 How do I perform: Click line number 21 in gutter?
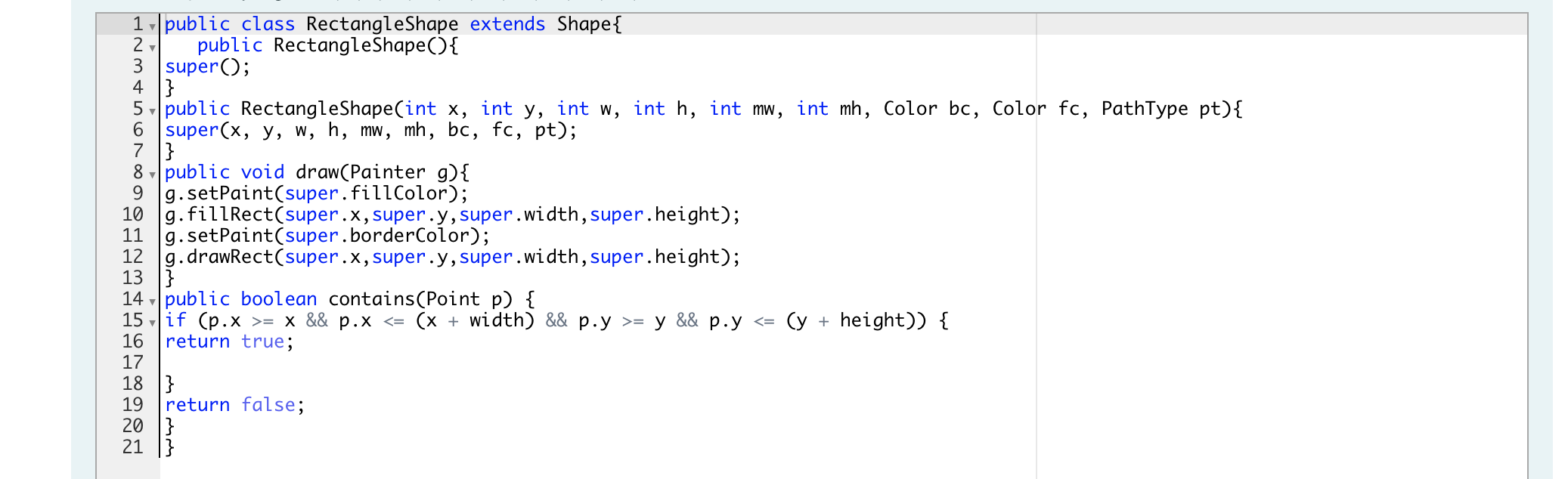tap(132, 447)
